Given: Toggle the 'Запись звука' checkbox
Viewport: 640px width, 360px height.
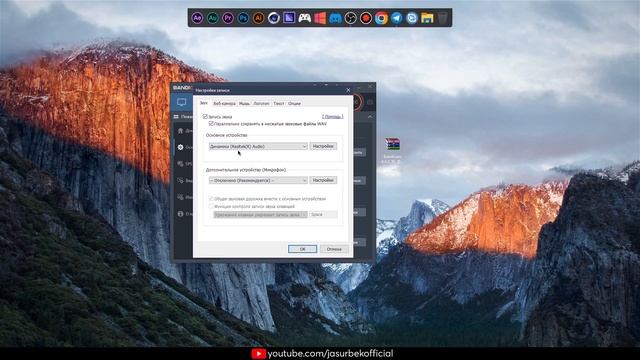Looking at the screenshot, I should (x=205, y=117).
